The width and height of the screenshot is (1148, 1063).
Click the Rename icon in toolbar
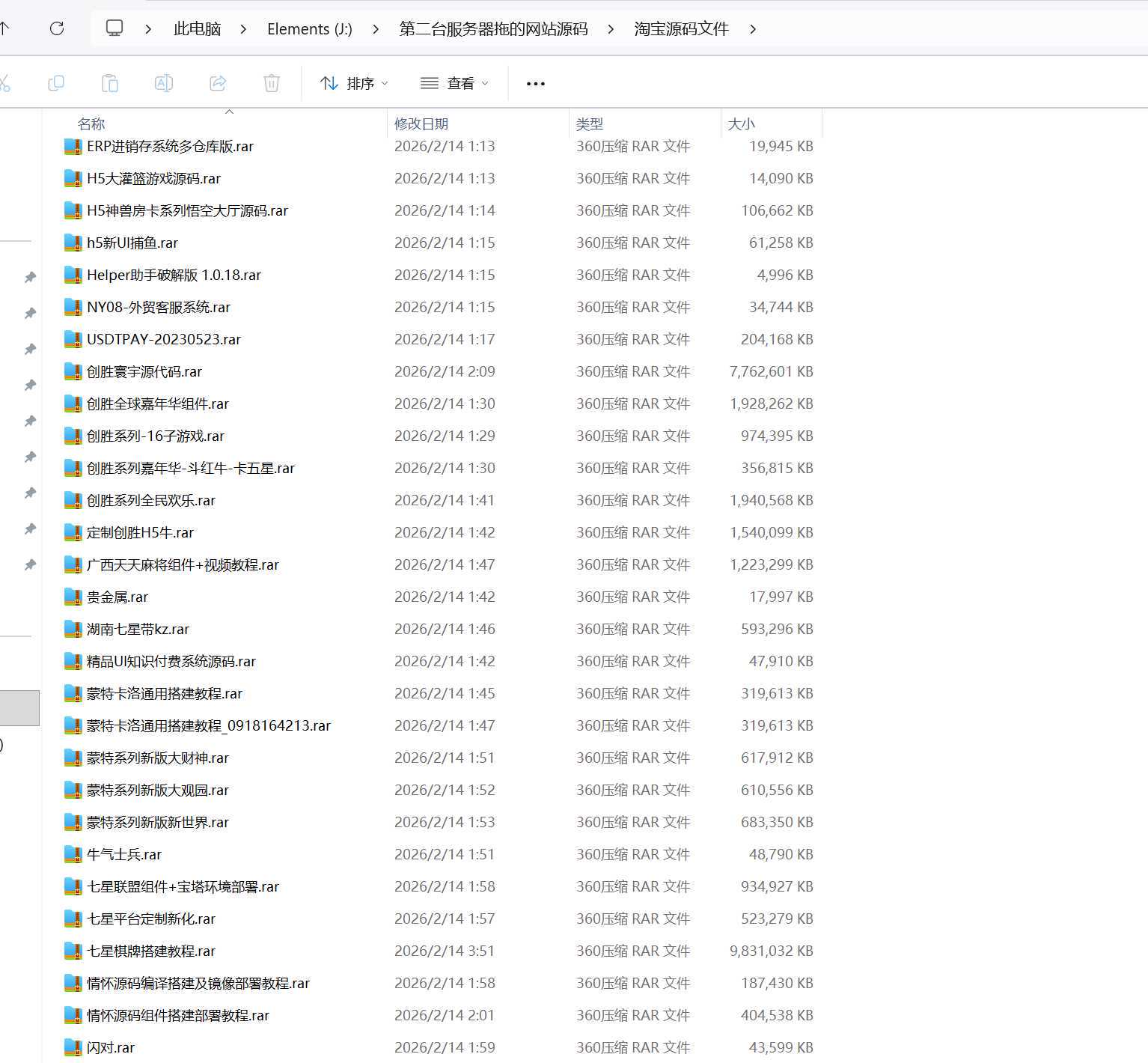click(x=164, y=83)
